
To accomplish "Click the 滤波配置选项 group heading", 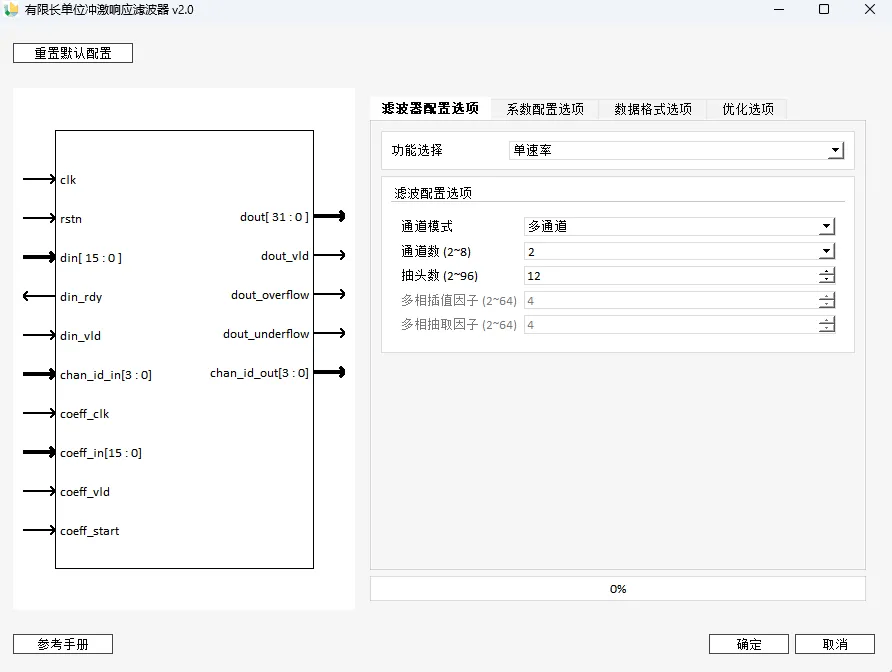I will pos(433,193).
